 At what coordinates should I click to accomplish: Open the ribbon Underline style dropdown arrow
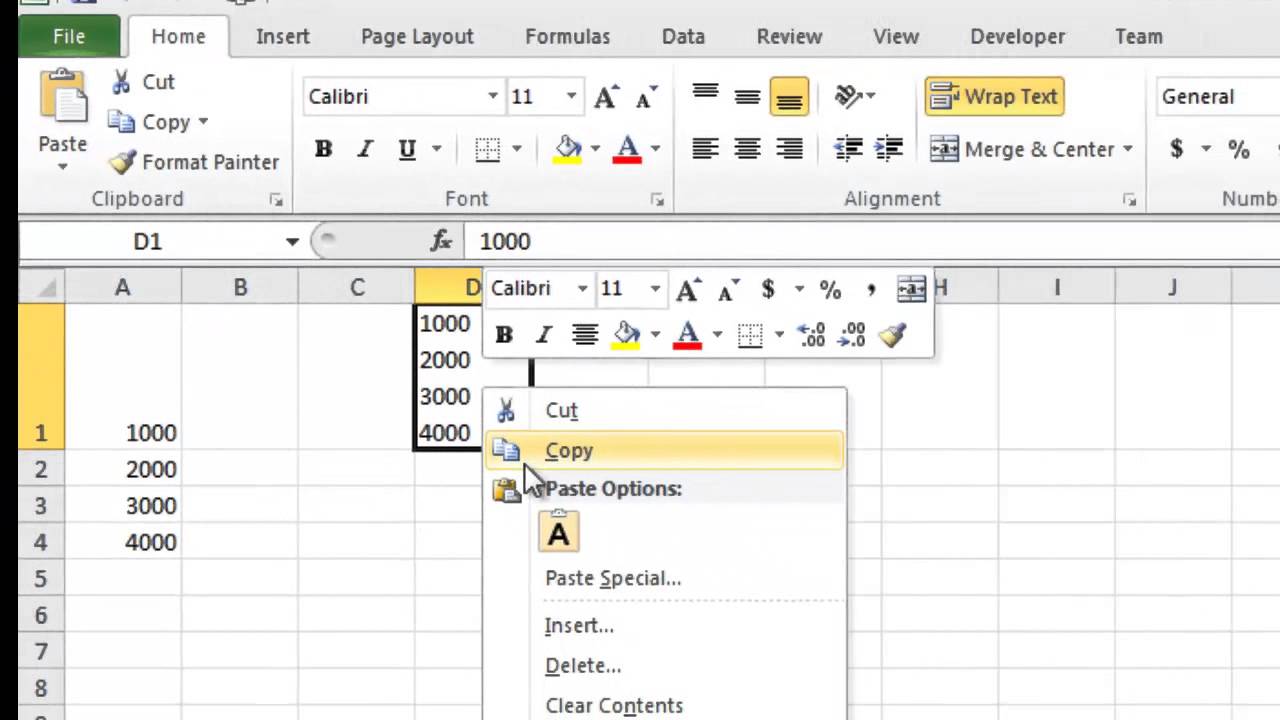tap(436, 150)
